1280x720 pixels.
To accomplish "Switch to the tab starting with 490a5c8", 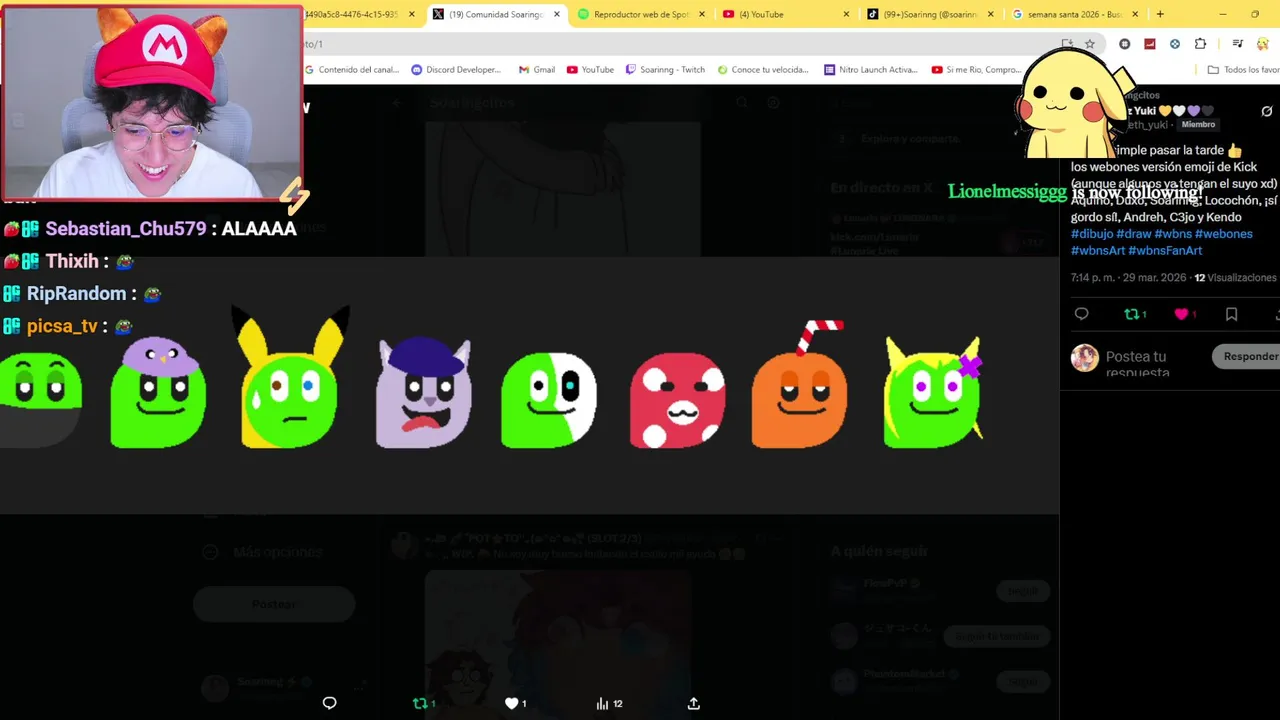I will [360, 14].
